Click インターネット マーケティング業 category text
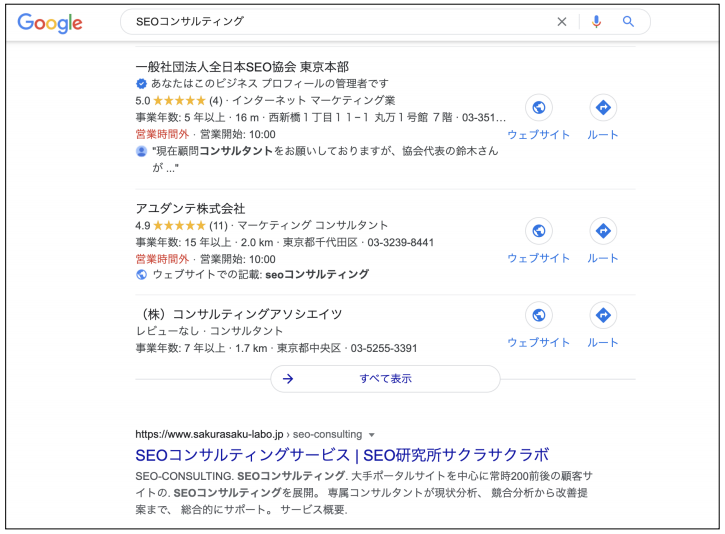 point(313,100)
